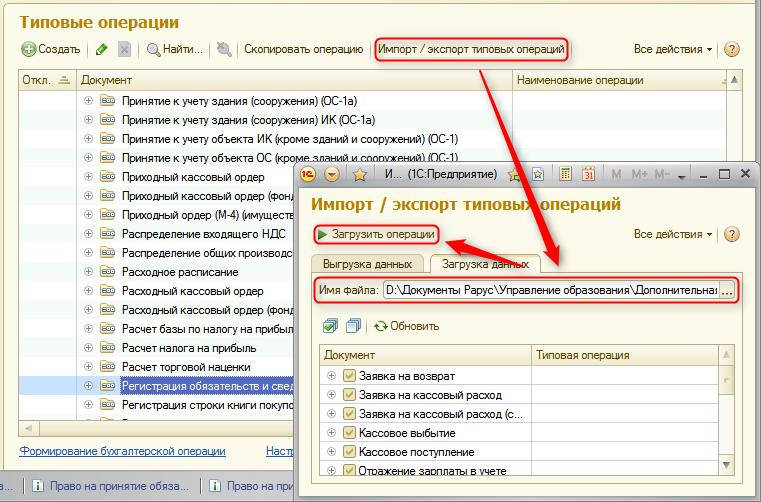Select Регистрация строки книги покупо row
761x502 pixels.
point(156,404)
